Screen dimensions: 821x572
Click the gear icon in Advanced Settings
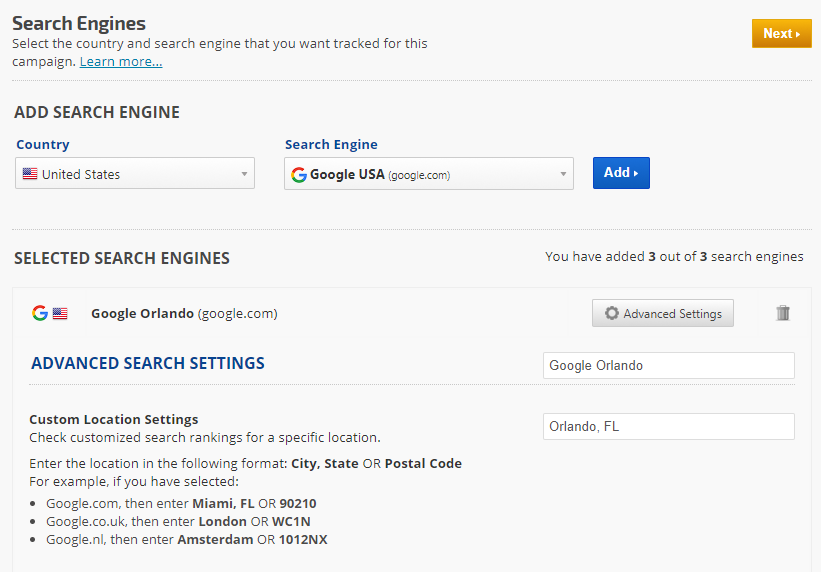(611, 314)
